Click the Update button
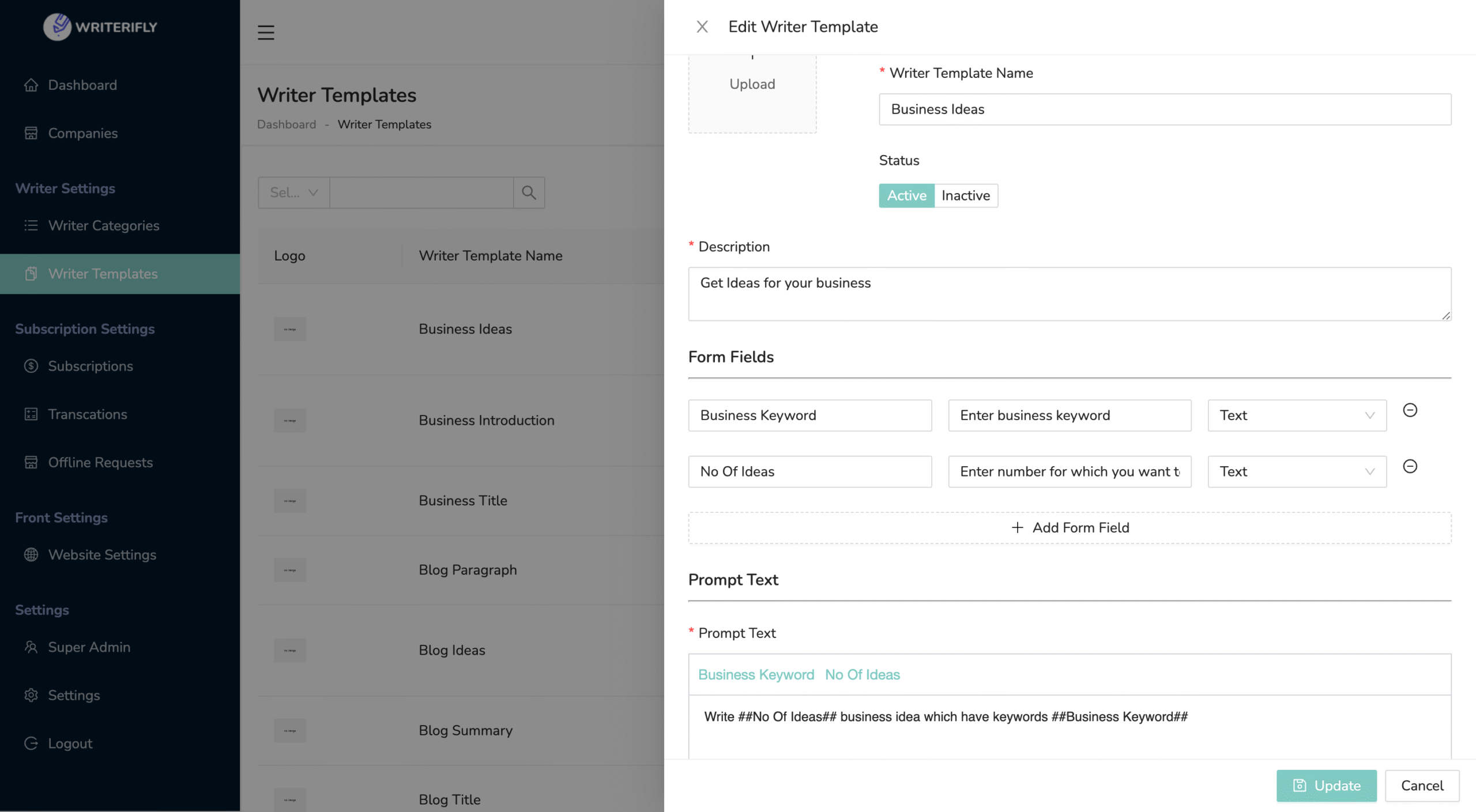 [x=1326, y=785]
